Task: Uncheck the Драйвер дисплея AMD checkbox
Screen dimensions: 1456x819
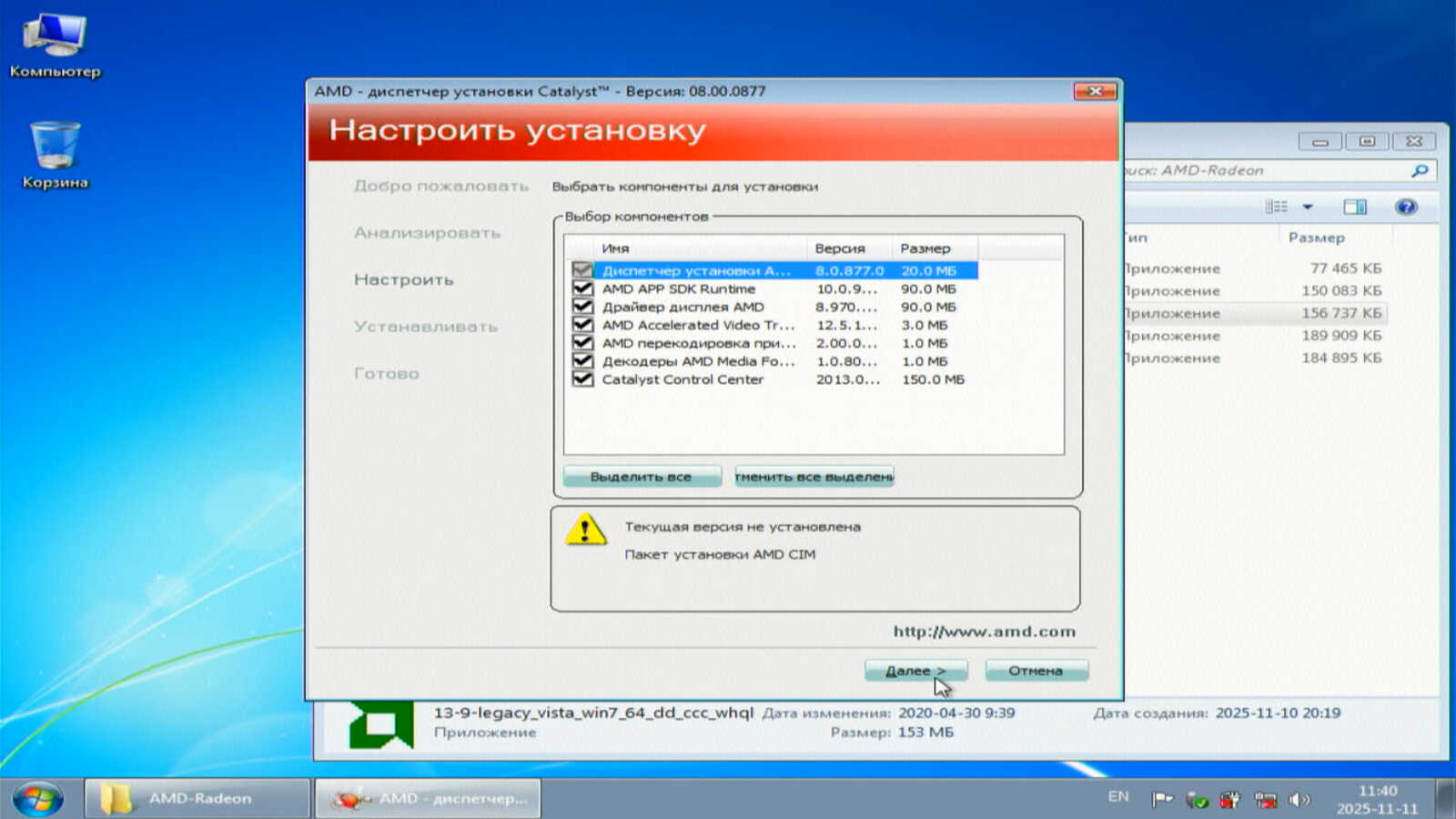Action: pos(582,307)
